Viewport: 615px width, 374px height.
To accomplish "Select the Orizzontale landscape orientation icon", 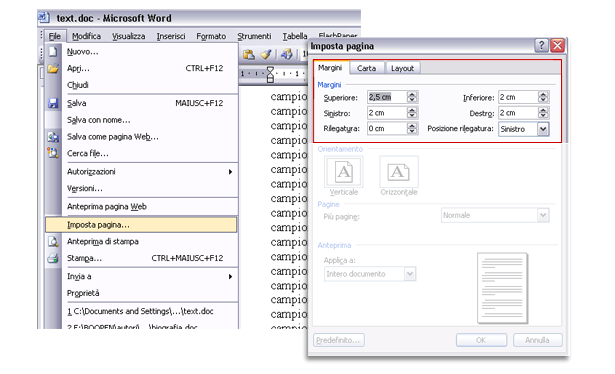I will click(x=398, y=172).
